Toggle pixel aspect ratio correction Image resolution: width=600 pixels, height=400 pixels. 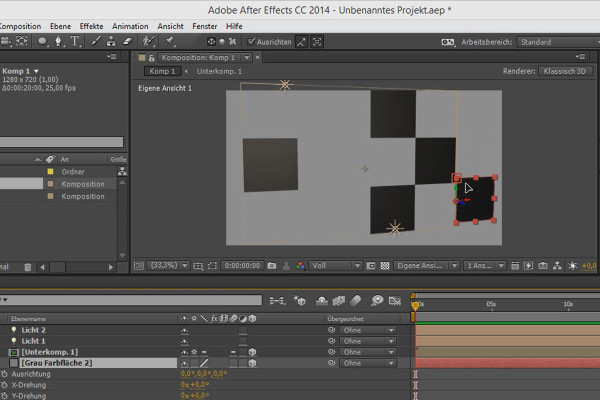tap(515, 266)
